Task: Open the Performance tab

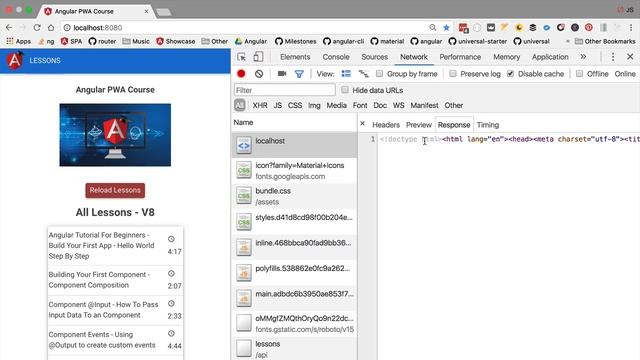Action: tap(460, 57)
